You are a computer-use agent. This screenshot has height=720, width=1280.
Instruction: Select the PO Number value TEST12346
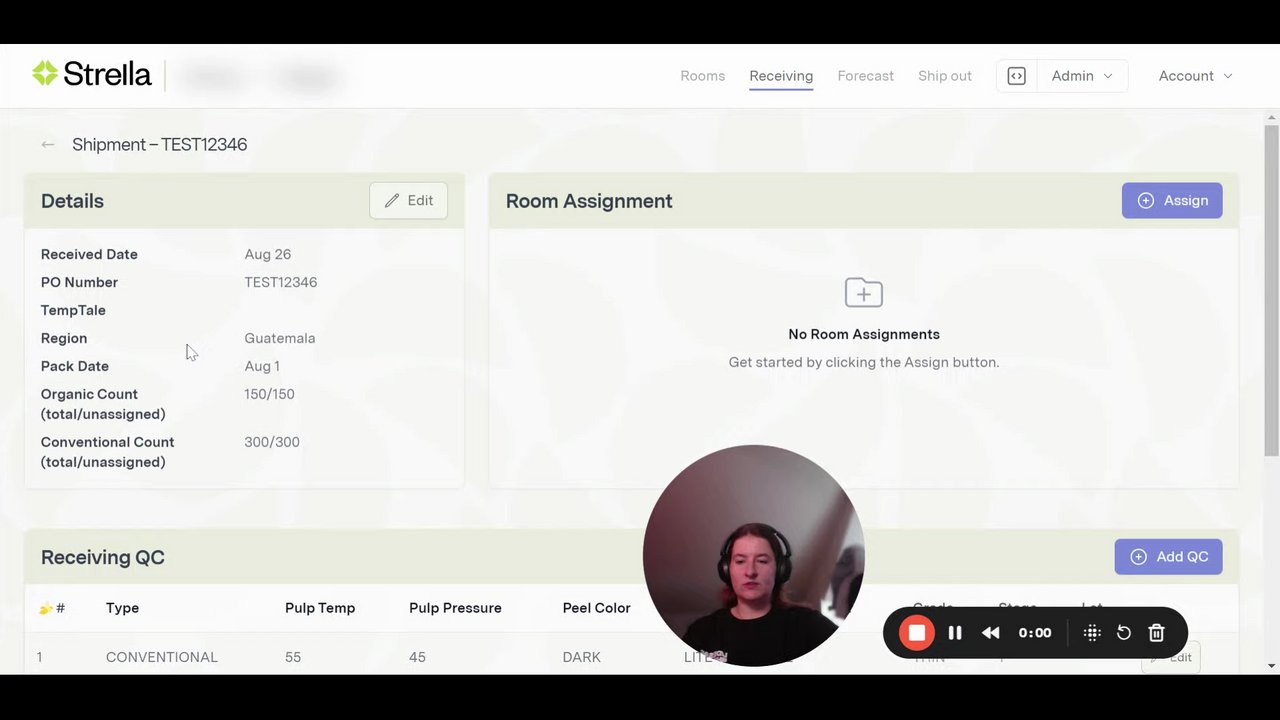click(281, 282)
